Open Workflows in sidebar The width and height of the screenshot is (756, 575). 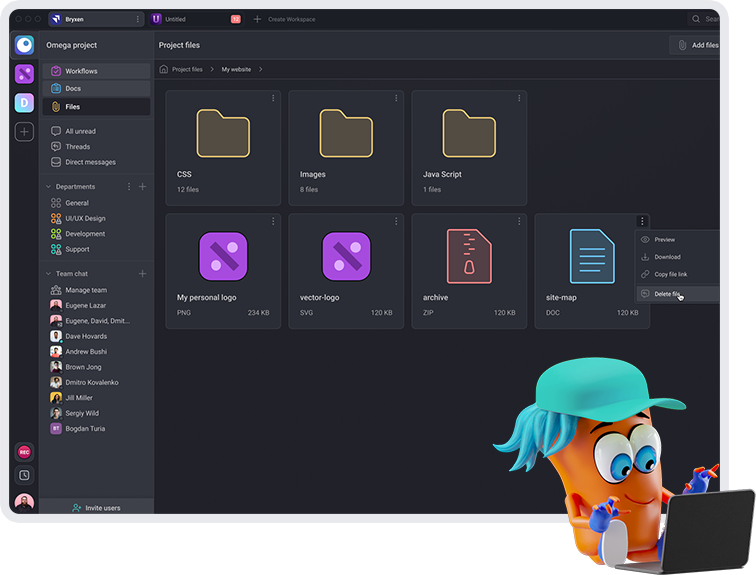[96, 71]
